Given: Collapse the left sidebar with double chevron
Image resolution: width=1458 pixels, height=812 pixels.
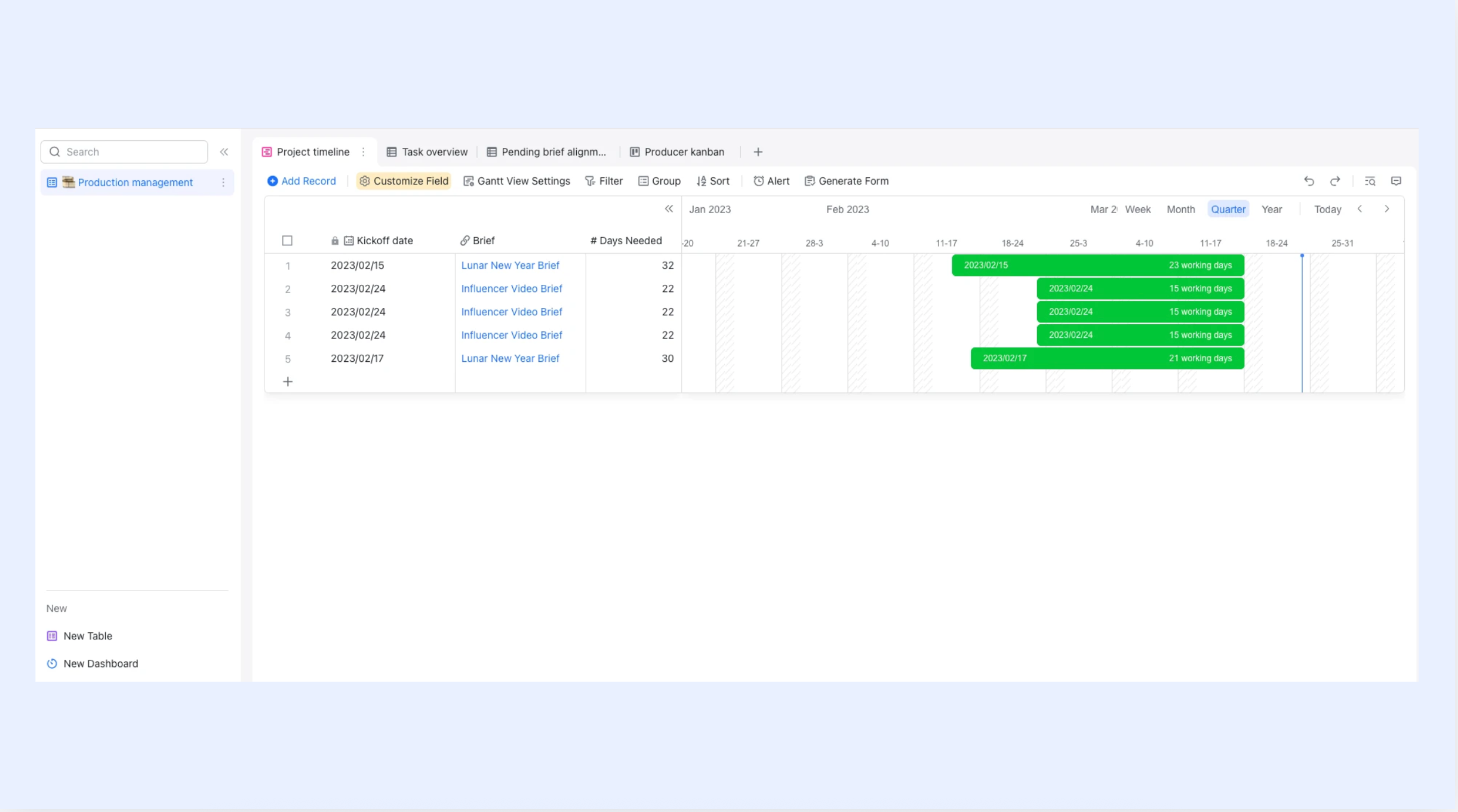Looking at the screenshot, I should pyautogui.click(x=224, y=152).
